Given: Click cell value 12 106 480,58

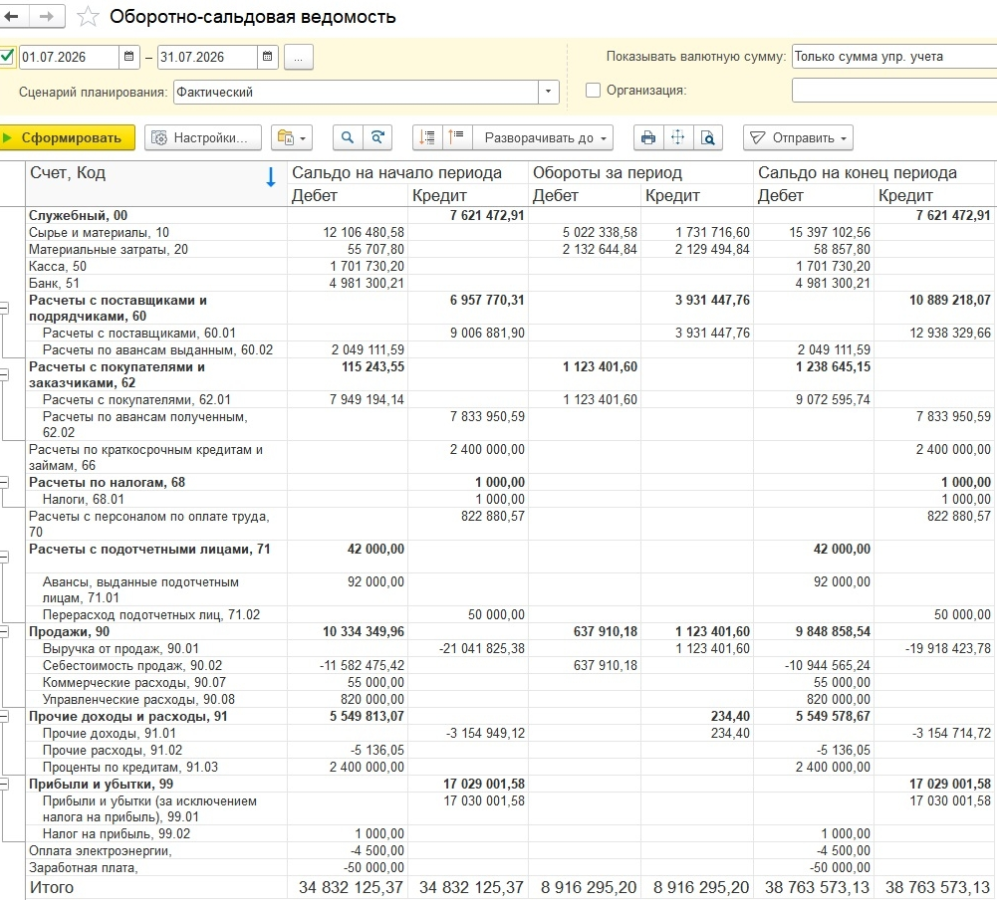Looking at the screenshot, I should pyautogui.click(x=363, y=232).
